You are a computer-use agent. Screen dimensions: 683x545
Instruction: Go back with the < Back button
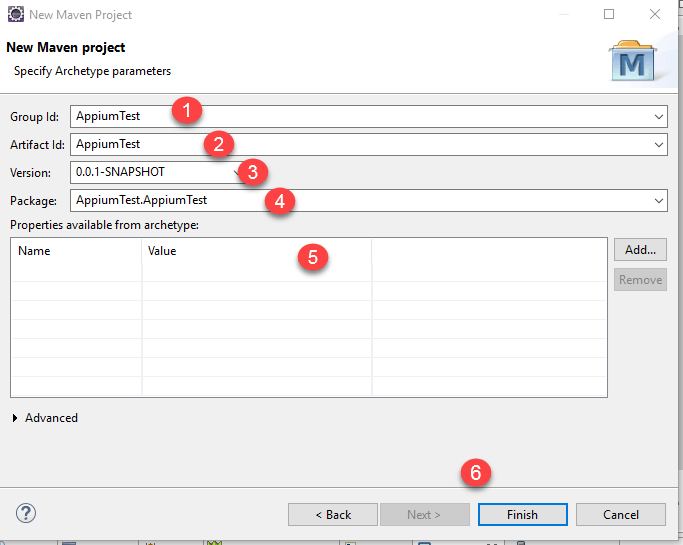(x=333, y=515)
